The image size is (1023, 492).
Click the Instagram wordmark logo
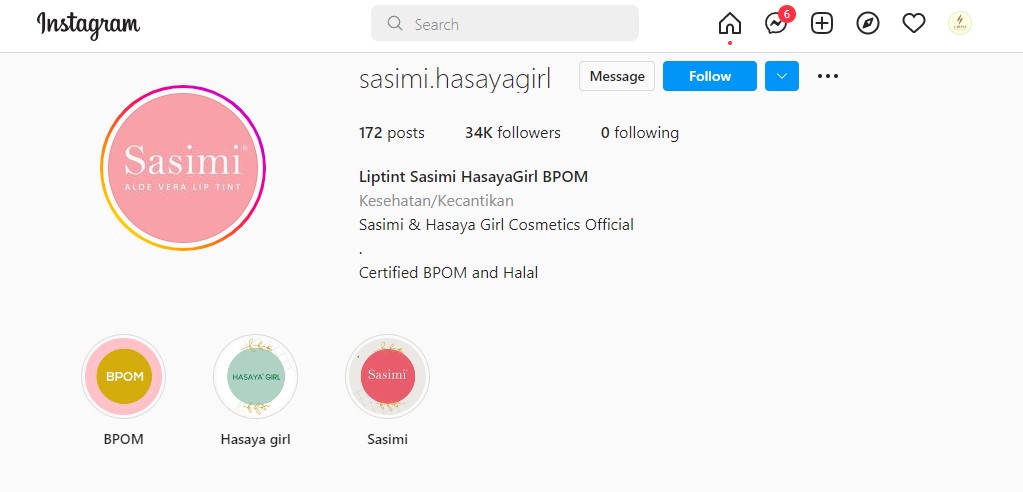pos(88,24)
